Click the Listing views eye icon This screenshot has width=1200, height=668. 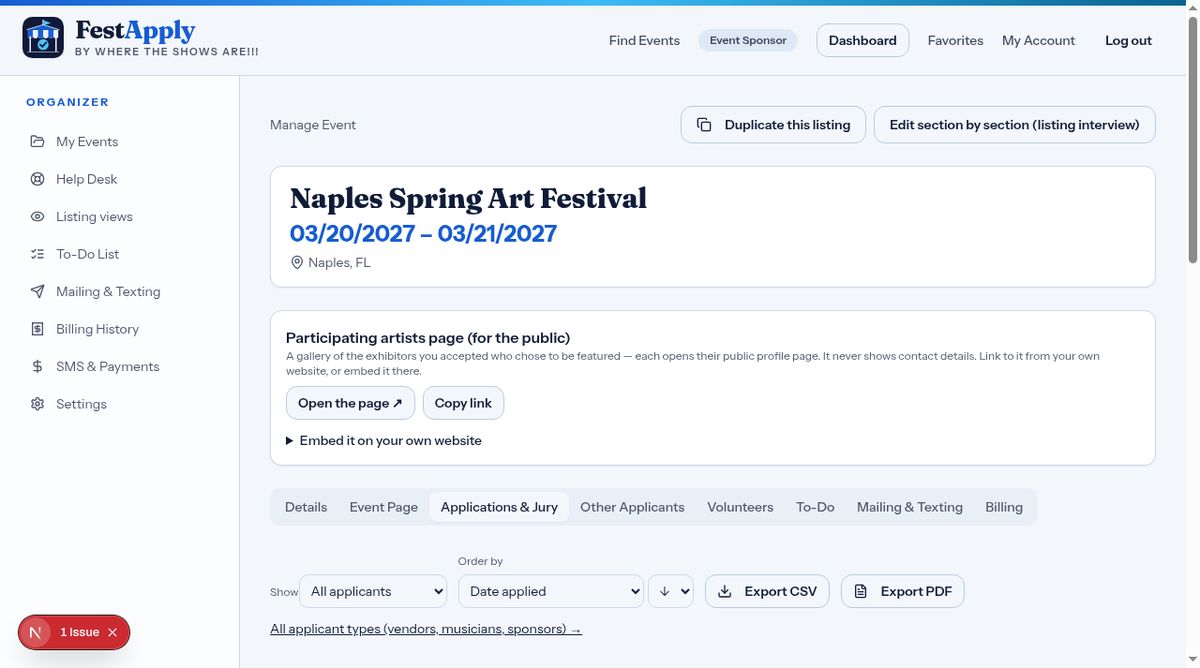pos(37,217)
